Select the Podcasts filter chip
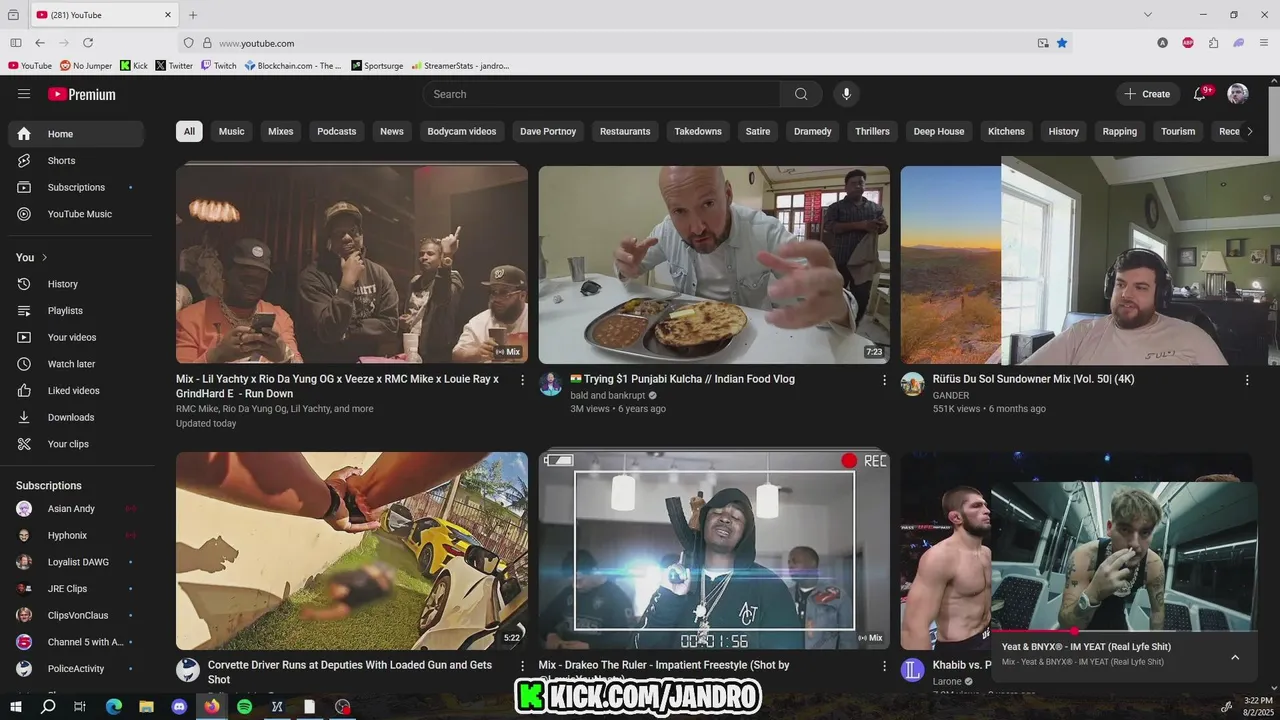Screen dimensions: 1280x720 tap(337, 131)
